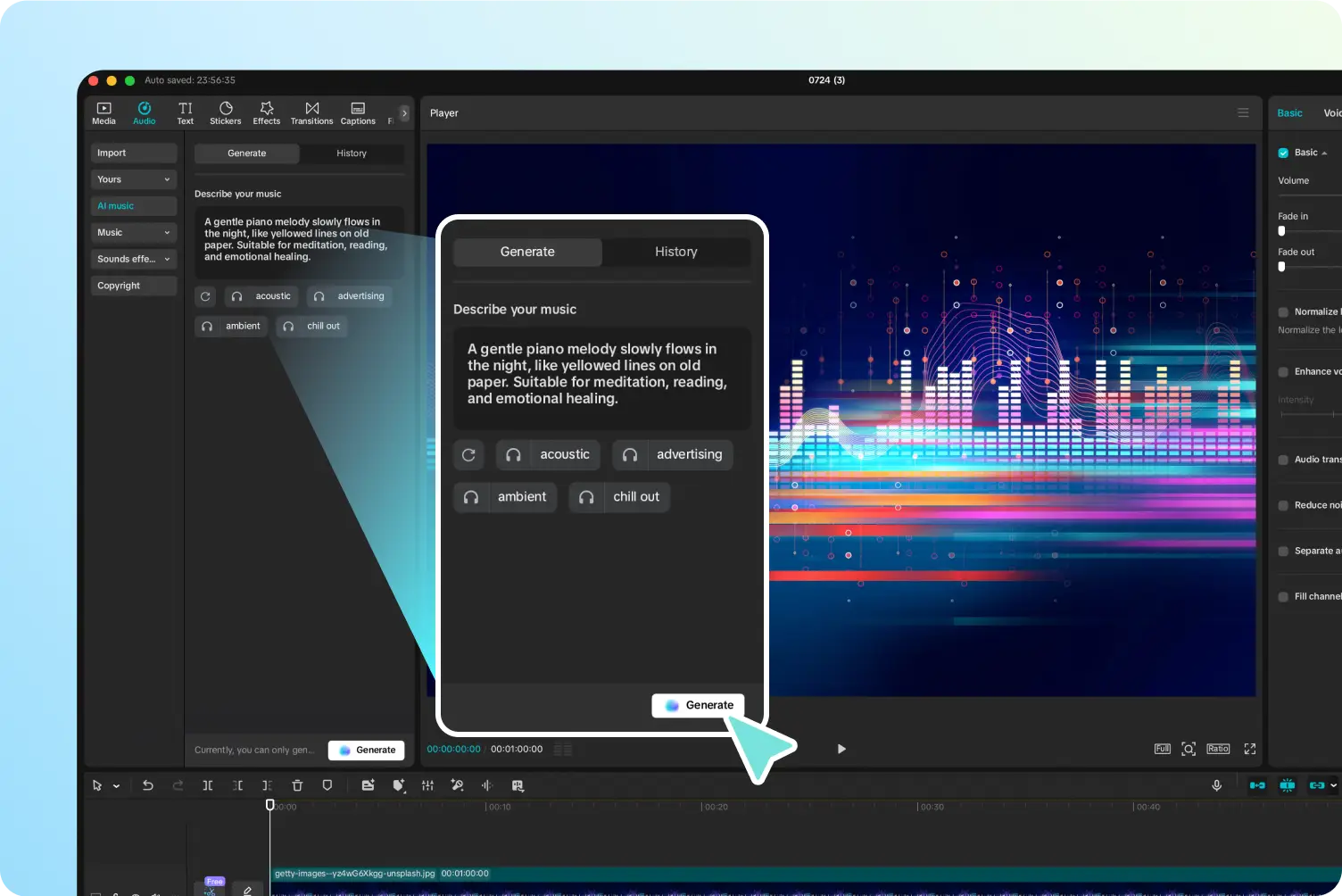1342x896 pixels.
Task: Click the Import button
Action: tap(133, 153)
